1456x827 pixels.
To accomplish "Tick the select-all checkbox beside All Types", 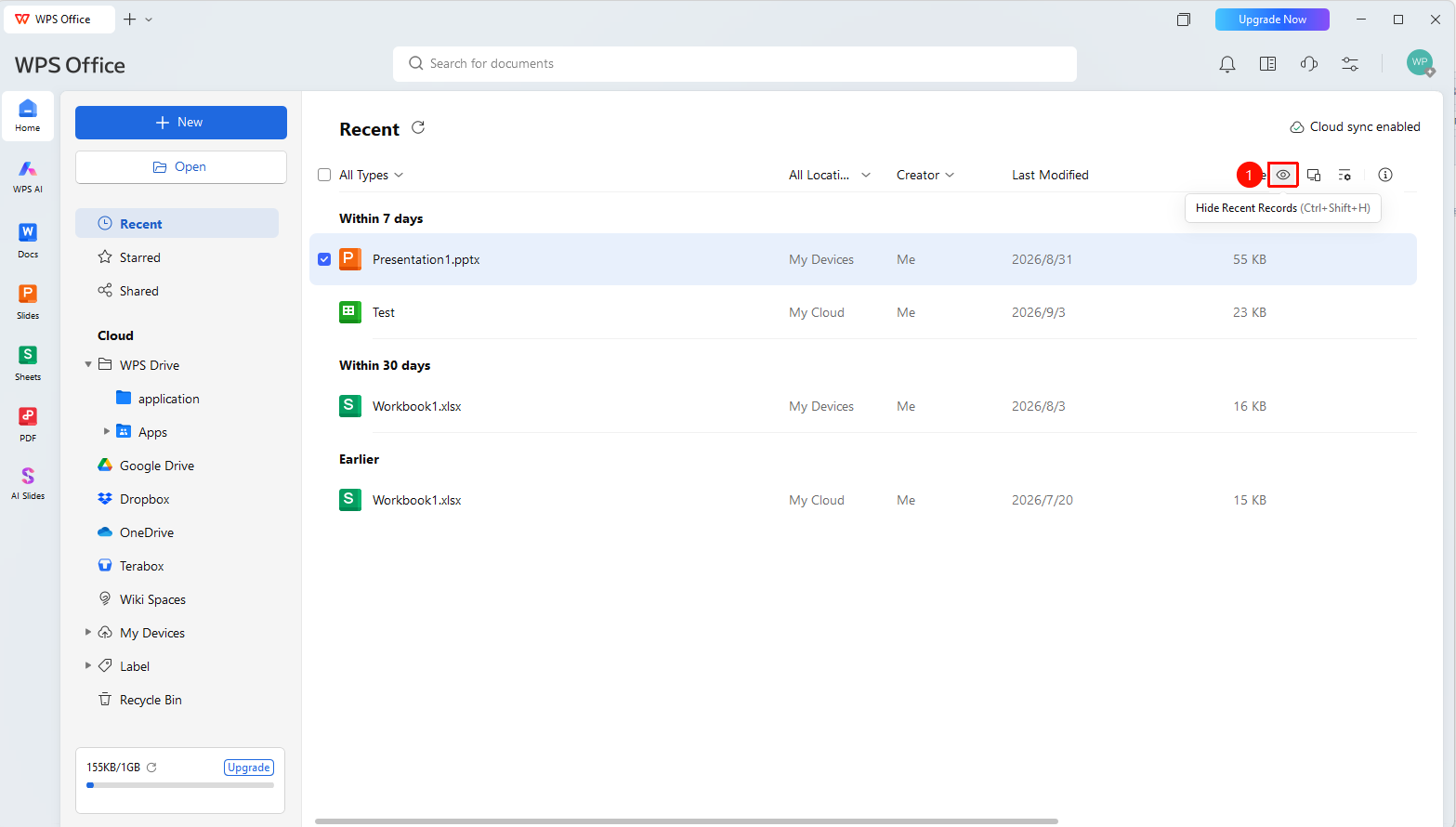I will (324, 175).
